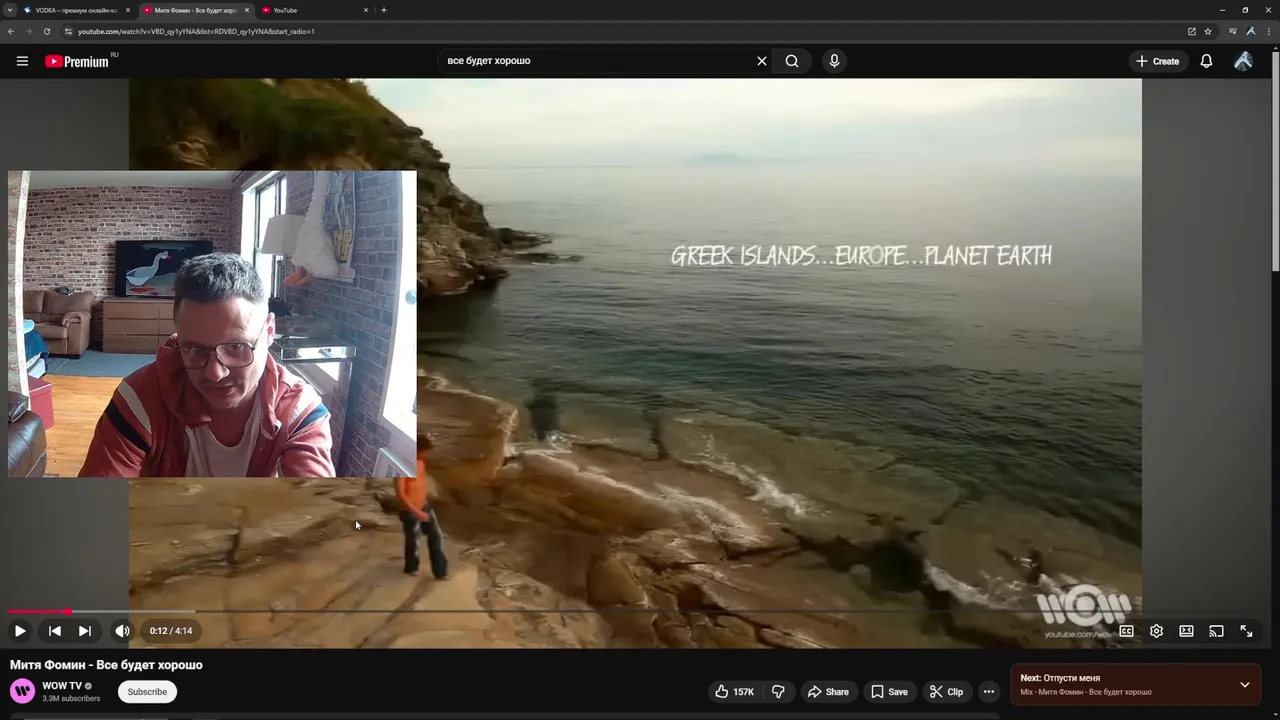Close the VODKA browser tab
1280x720 pixels.
[127, 10]
